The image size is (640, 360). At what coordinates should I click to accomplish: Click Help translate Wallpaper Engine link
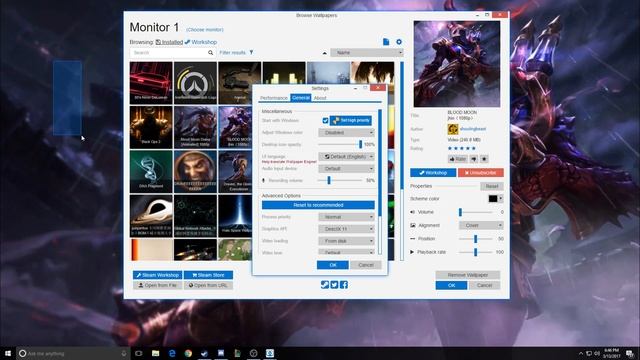coord(289,162)
